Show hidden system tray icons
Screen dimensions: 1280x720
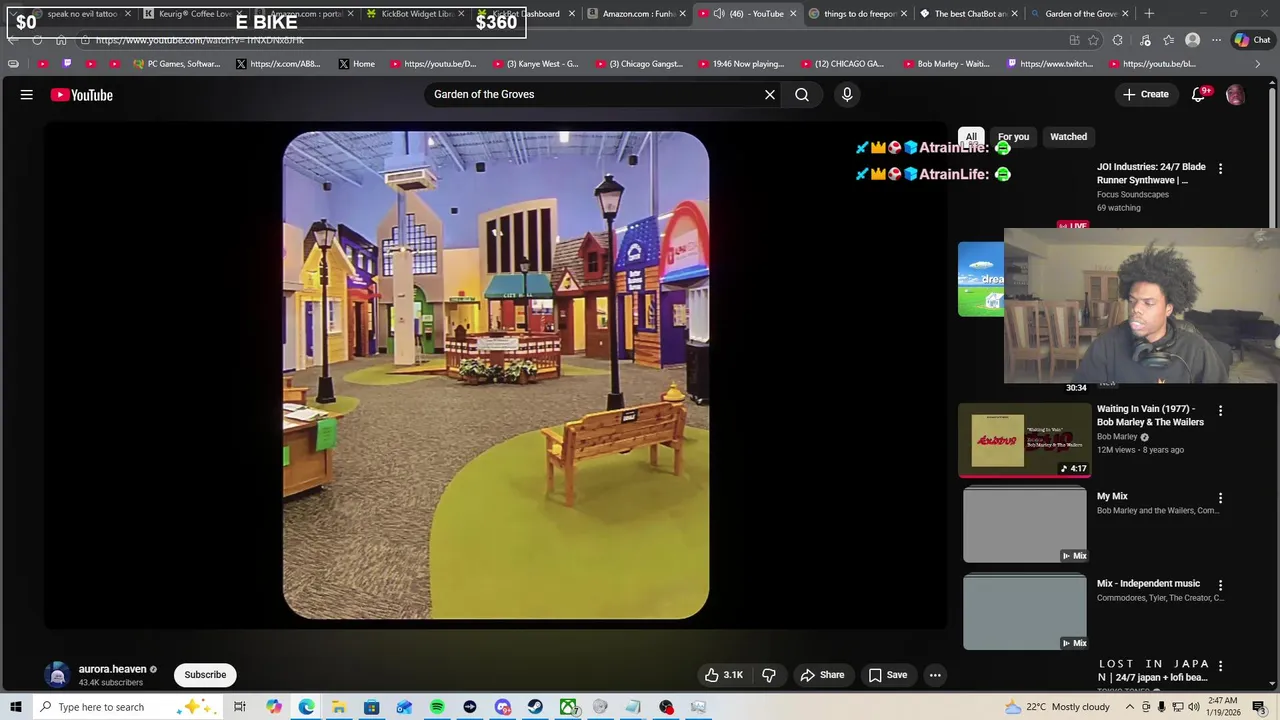pyautogui.click(x=1130, y=707)
